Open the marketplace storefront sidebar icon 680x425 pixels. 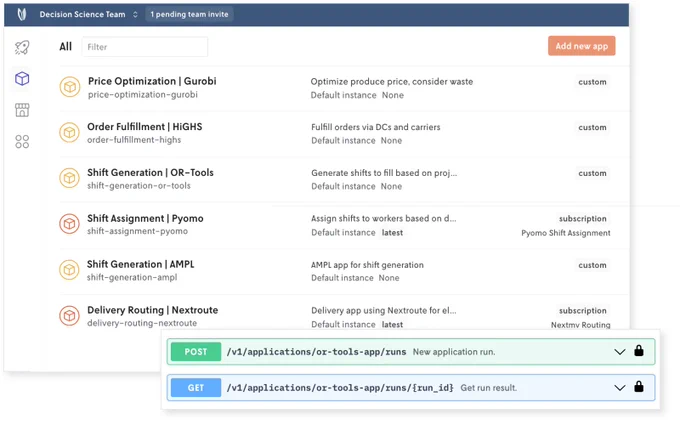22,110
